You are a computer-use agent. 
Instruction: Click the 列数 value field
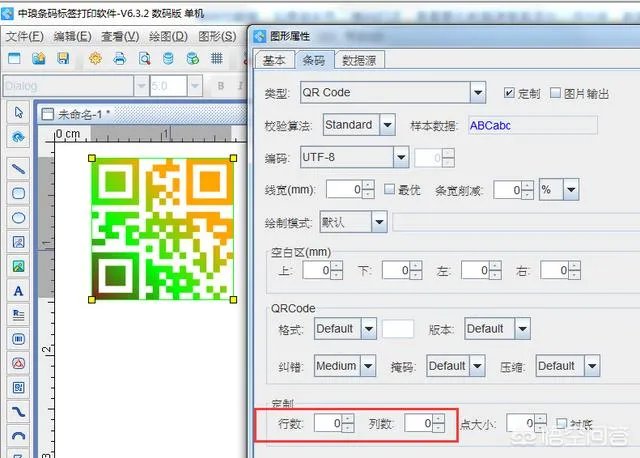tap(419, 423)
